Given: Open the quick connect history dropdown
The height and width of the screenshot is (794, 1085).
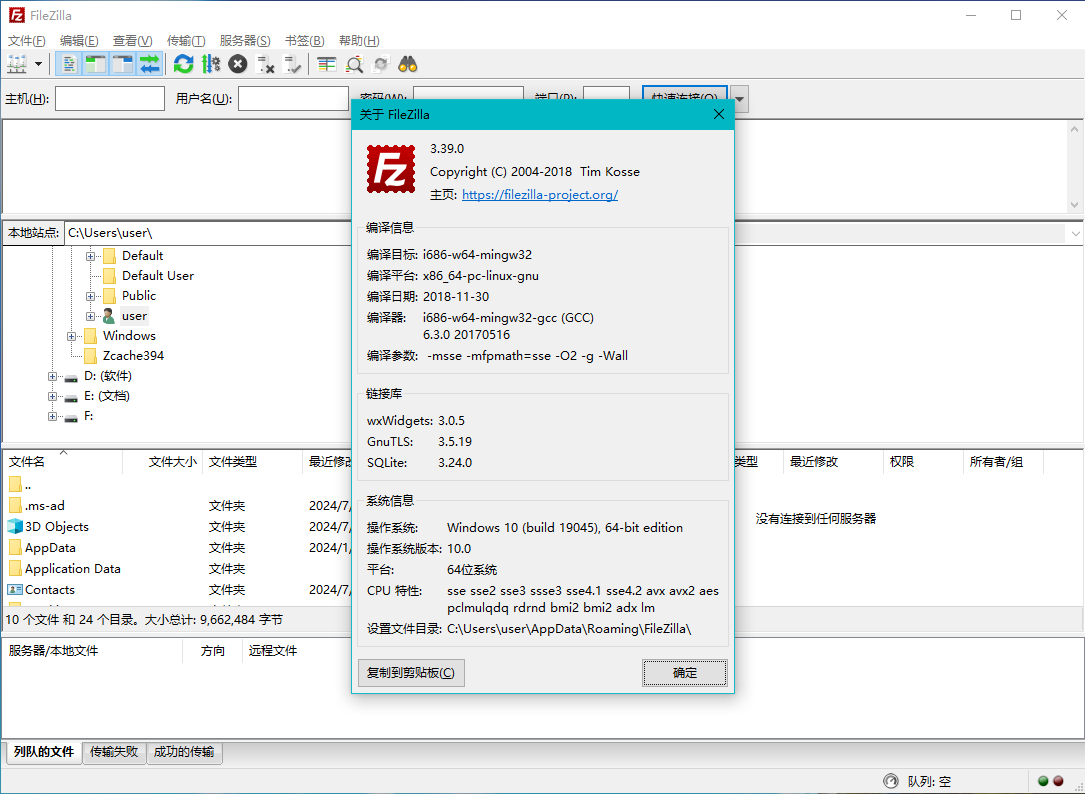Looking at the screenshot, I should [x=739, y=98].
